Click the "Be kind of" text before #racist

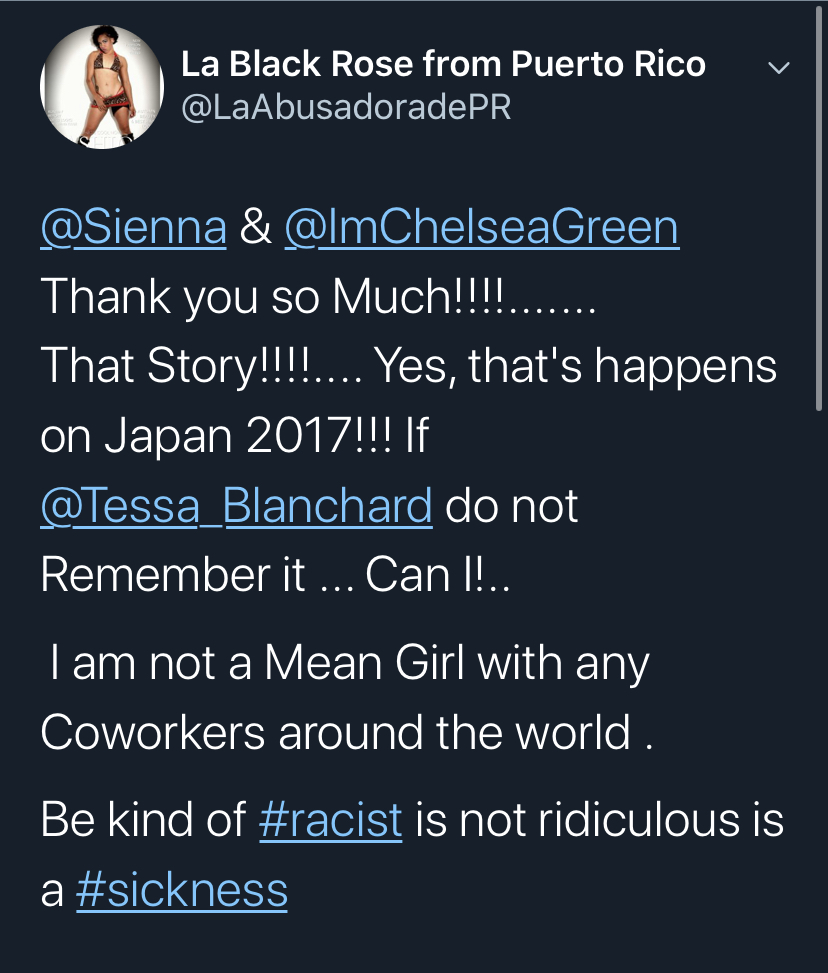point(143,820)
